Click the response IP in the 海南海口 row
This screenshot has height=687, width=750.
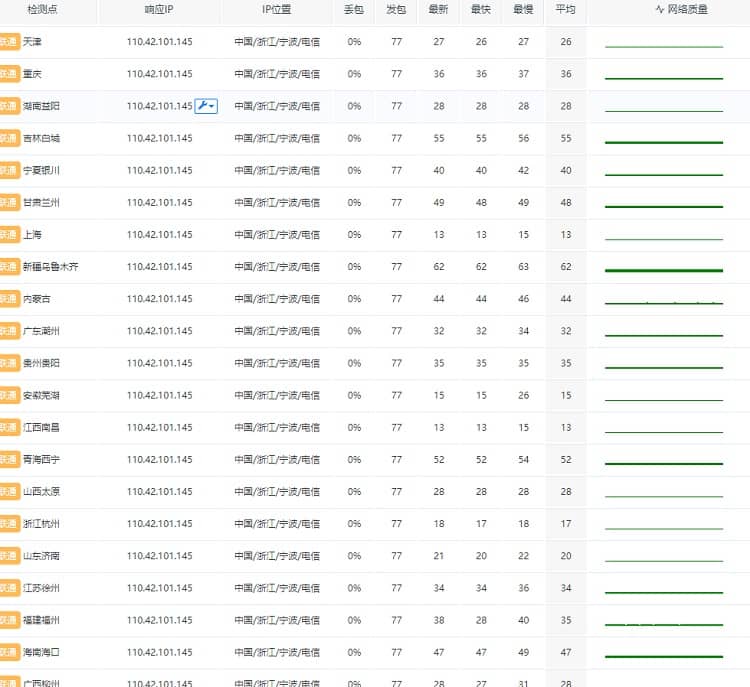pyautogui.click(x=160, y=652)
